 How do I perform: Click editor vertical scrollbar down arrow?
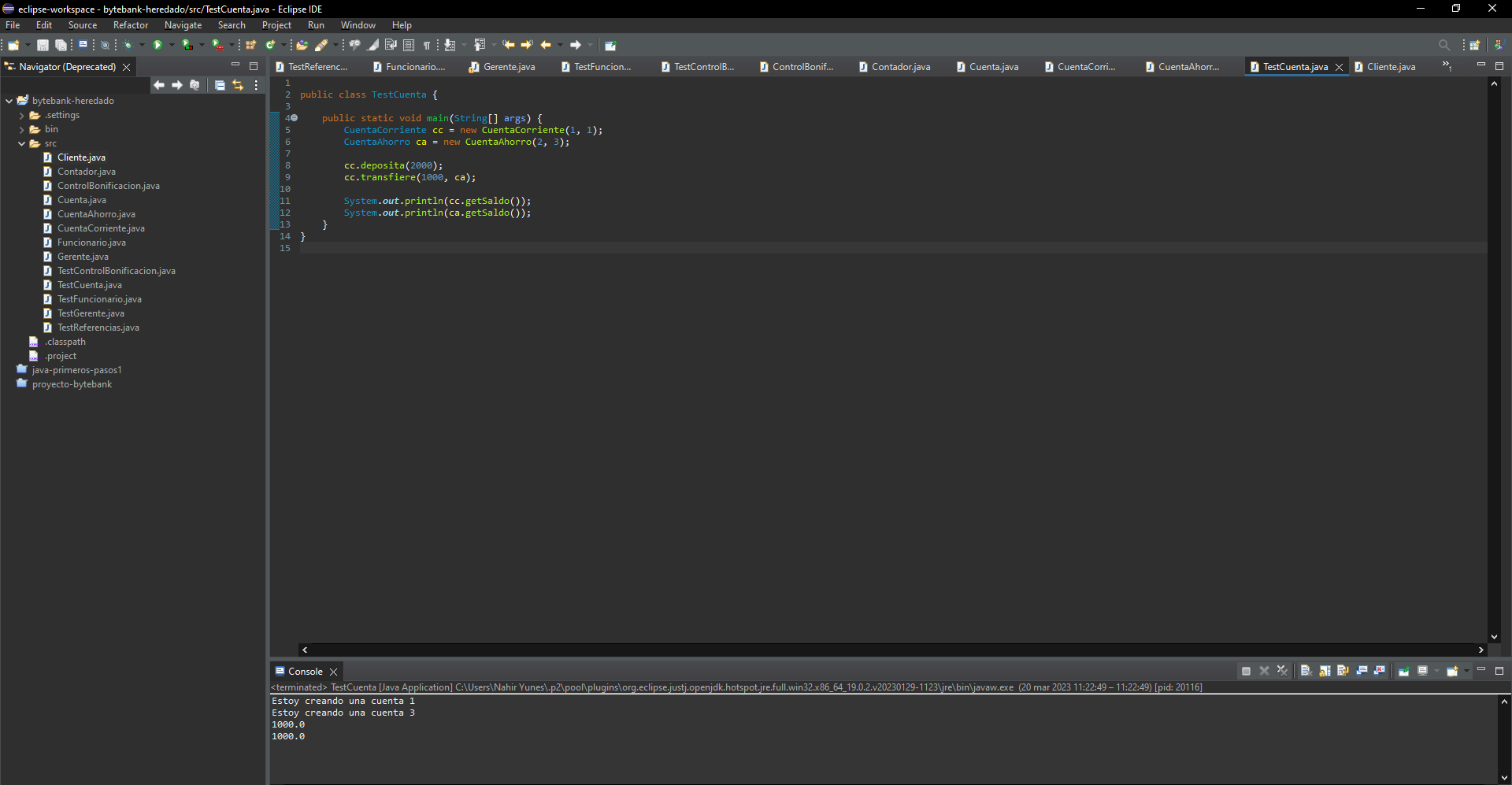[x=1494, y=637]
